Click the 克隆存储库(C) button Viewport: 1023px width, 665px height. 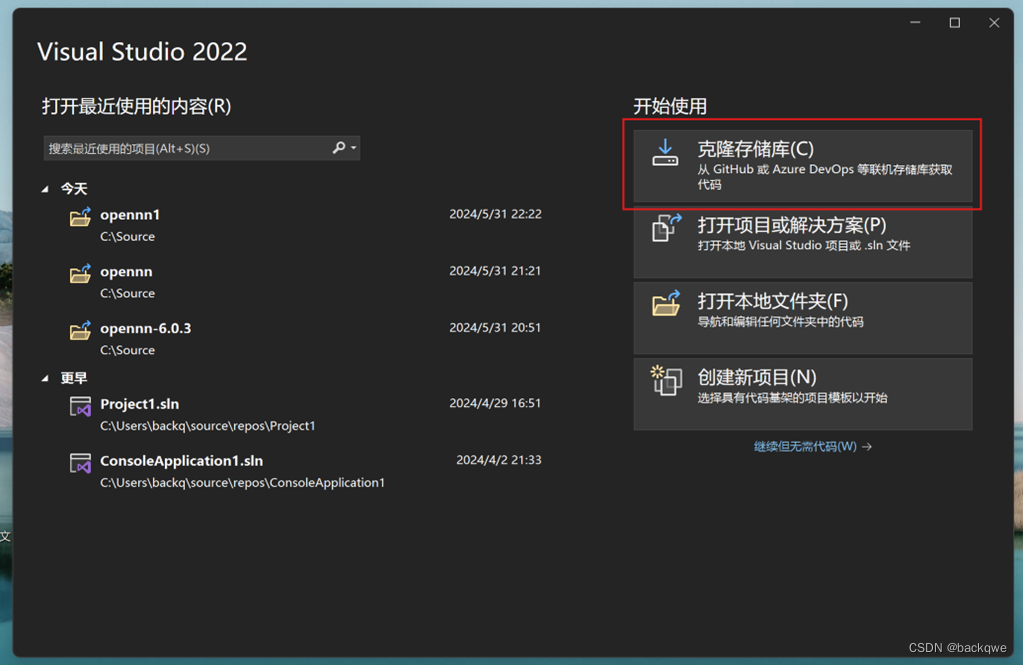tap(802, 166)
